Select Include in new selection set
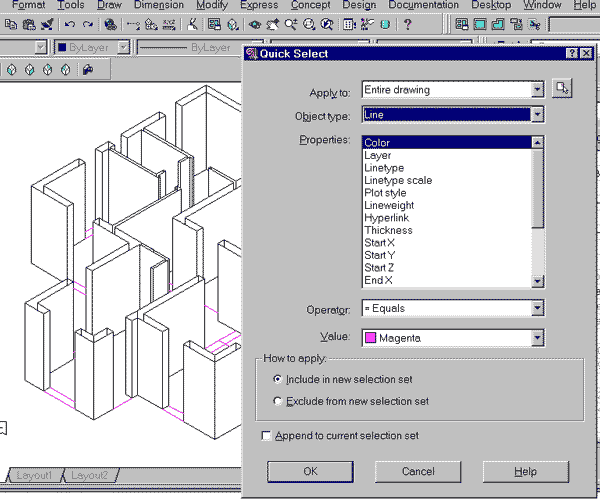600x502 pixels. (x=278, y=380)
